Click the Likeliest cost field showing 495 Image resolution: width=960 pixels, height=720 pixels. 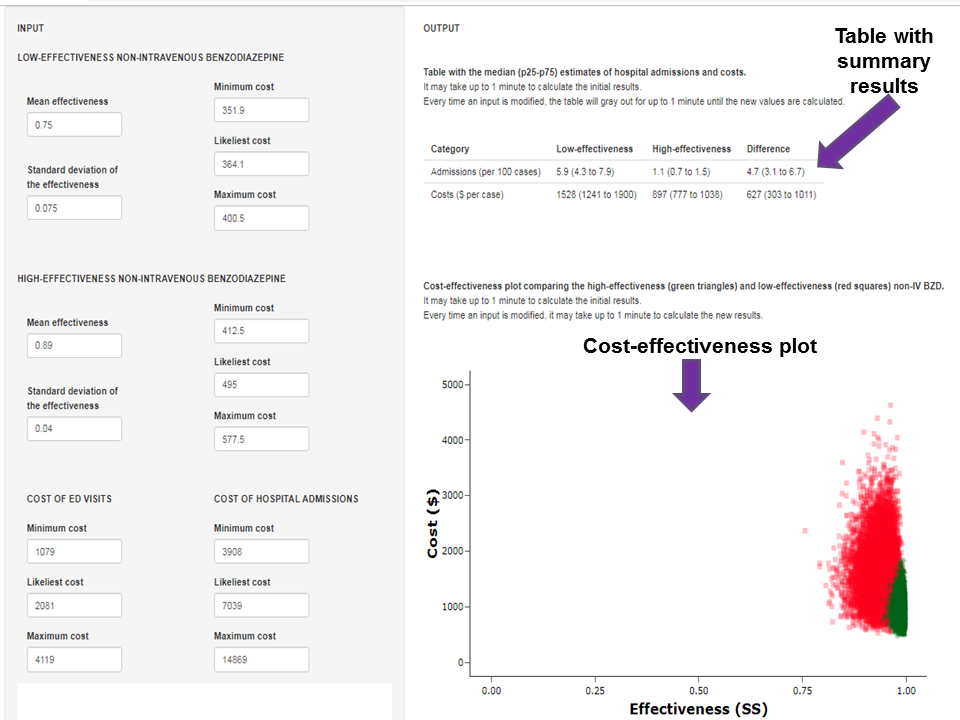[261, 385]
